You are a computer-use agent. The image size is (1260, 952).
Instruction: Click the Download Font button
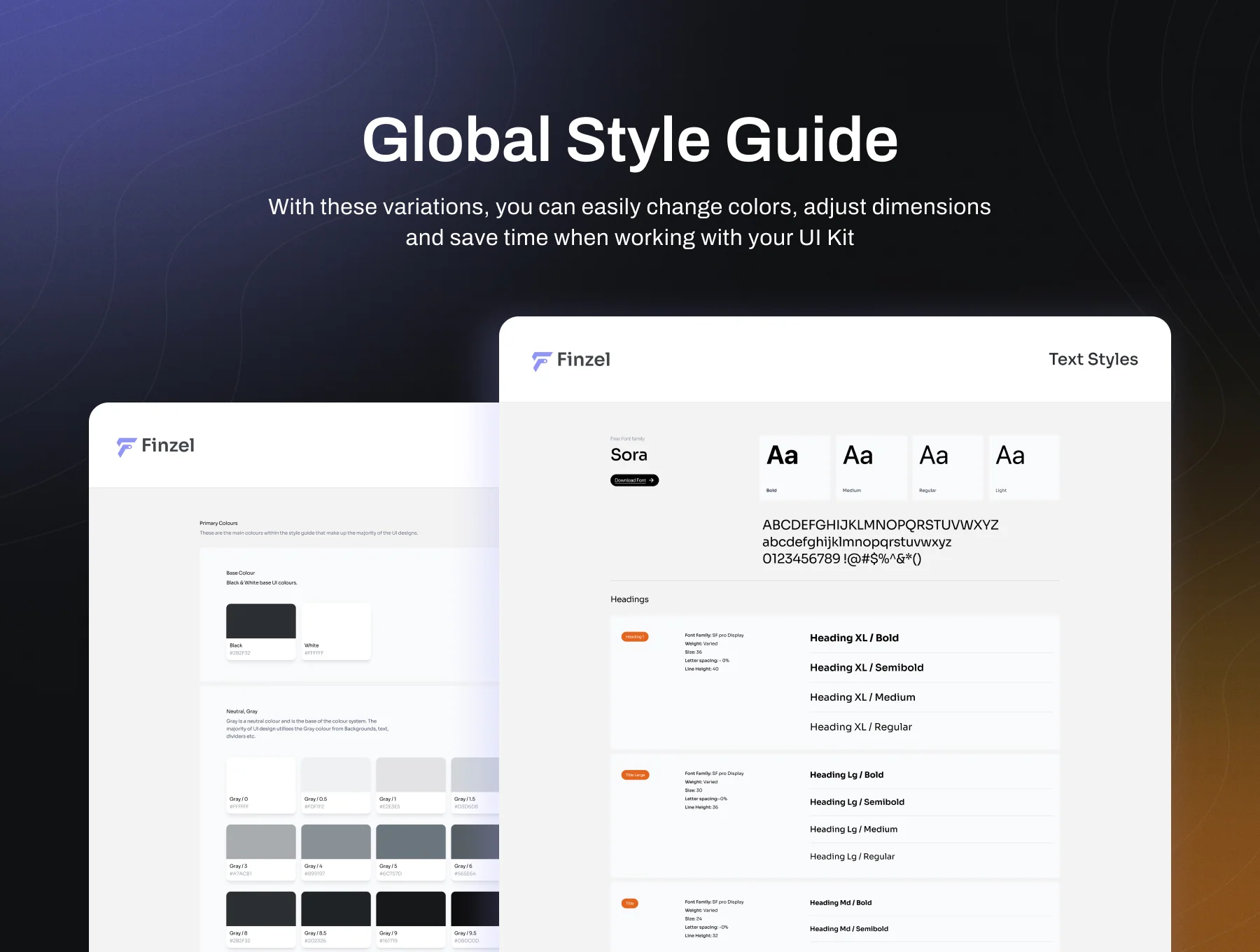tap(634, 480)
